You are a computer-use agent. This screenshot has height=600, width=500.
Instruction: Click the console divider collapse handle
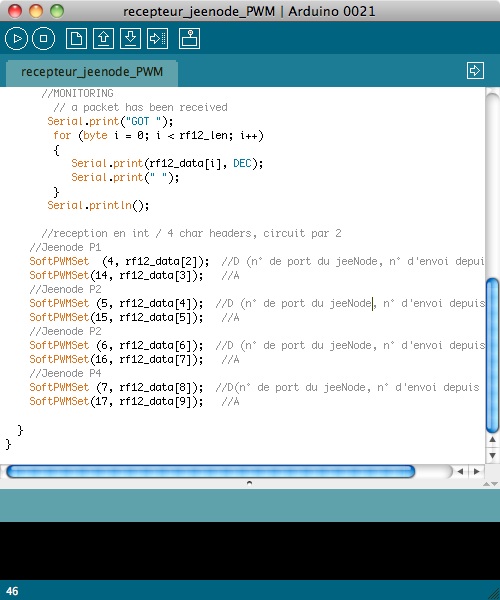tap(249, 483)
